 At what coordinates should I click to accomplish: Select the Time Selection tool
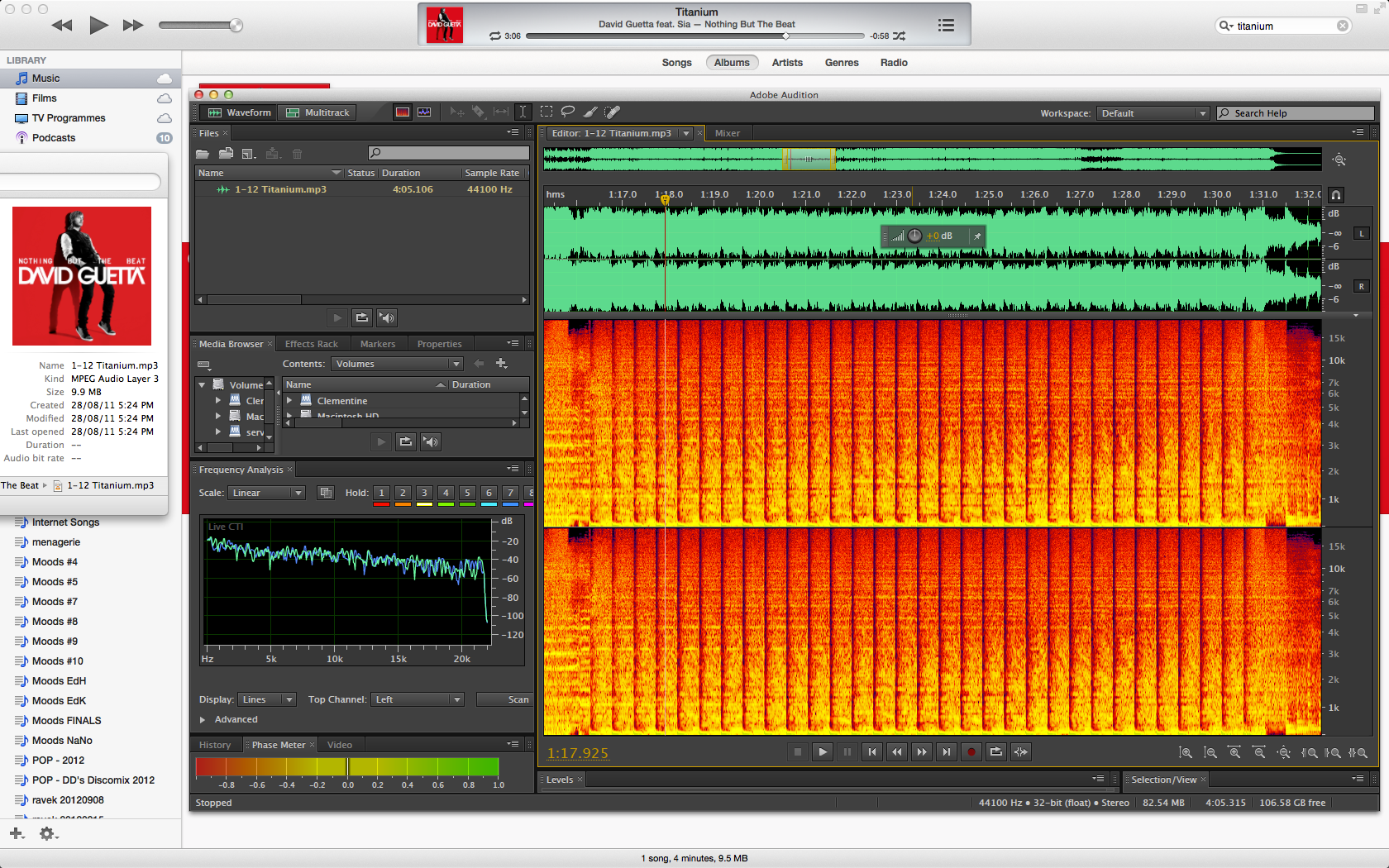click(523, 112)
